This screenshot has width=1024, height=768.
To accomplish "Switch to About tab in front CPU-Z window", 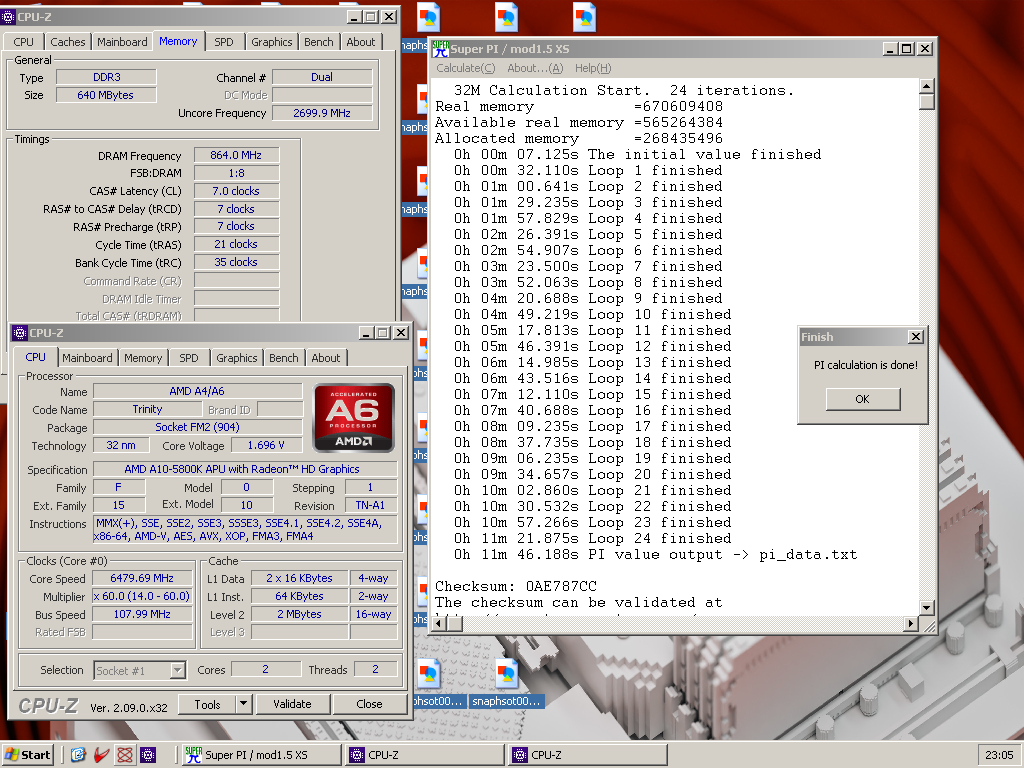I will 326,358.
